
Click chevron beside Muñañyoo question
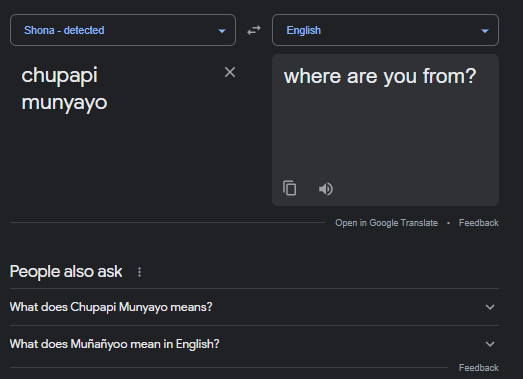tap(490, 344)
